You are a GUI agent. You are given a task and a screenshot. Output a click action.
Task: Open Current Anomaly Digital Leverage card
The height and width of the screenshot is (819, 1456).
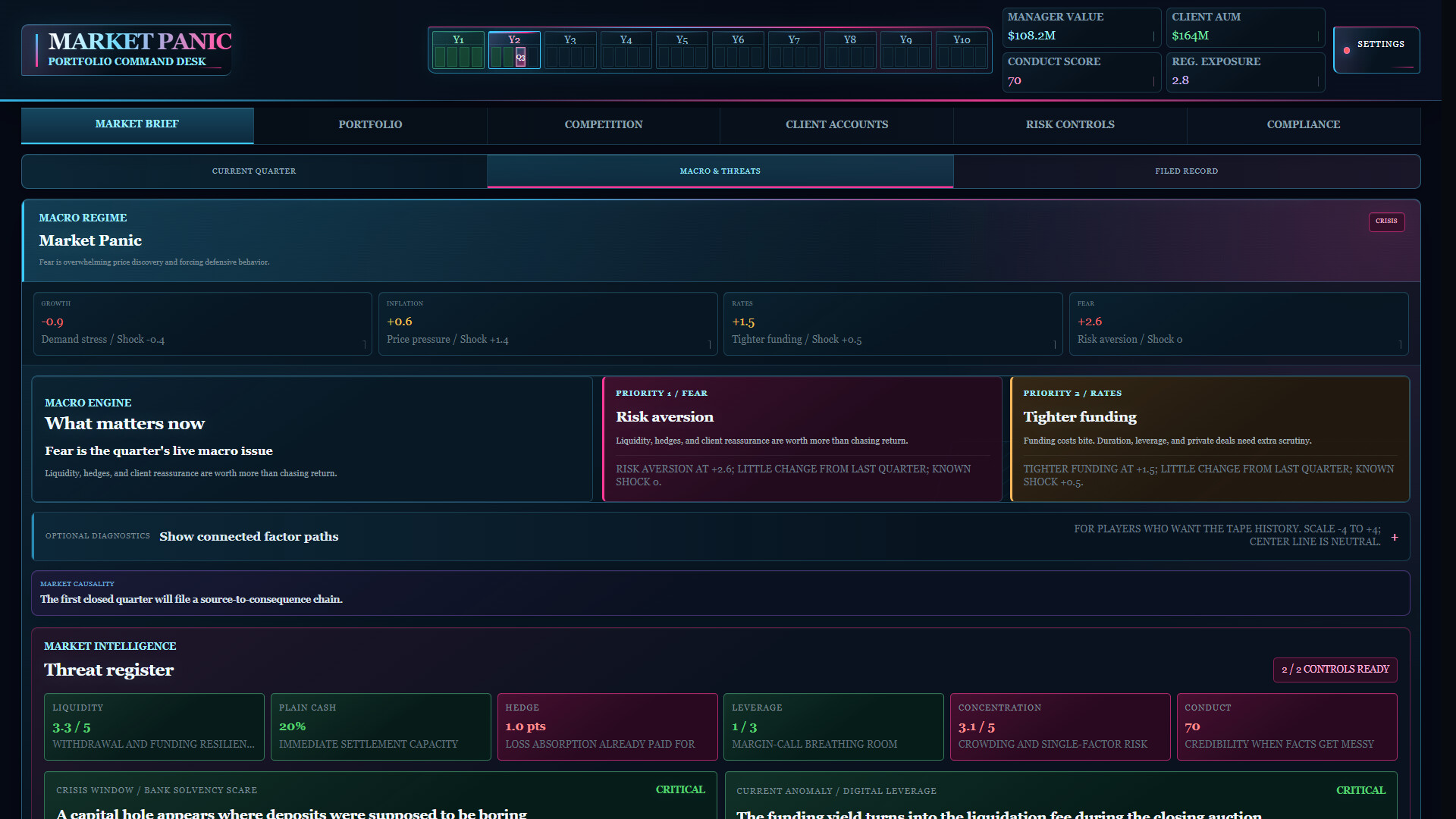click(1061, 795)
